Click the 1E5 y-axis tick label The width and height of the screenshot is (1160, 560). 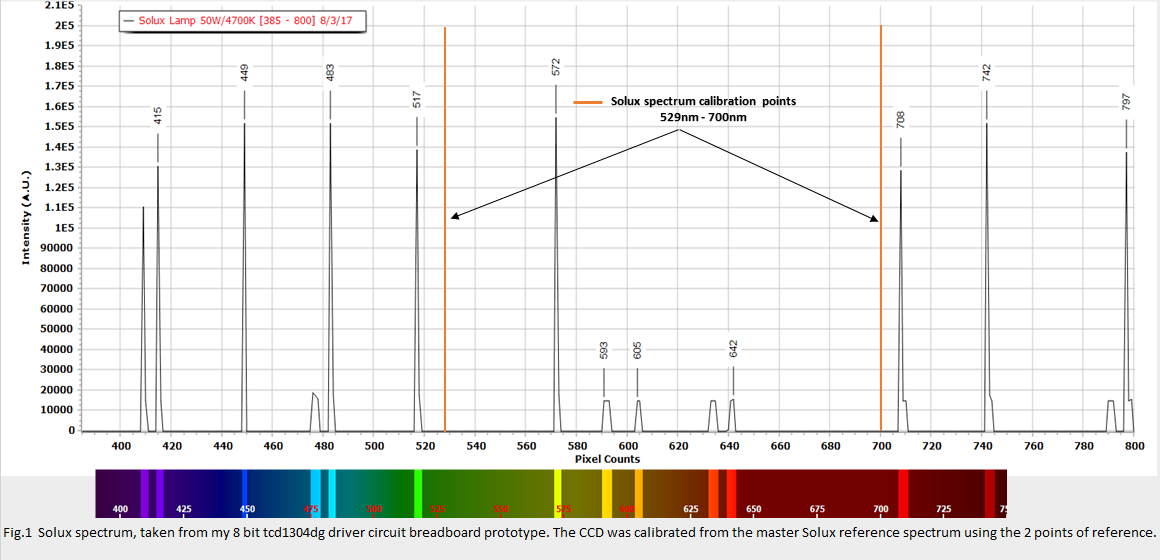coord(63,228)
